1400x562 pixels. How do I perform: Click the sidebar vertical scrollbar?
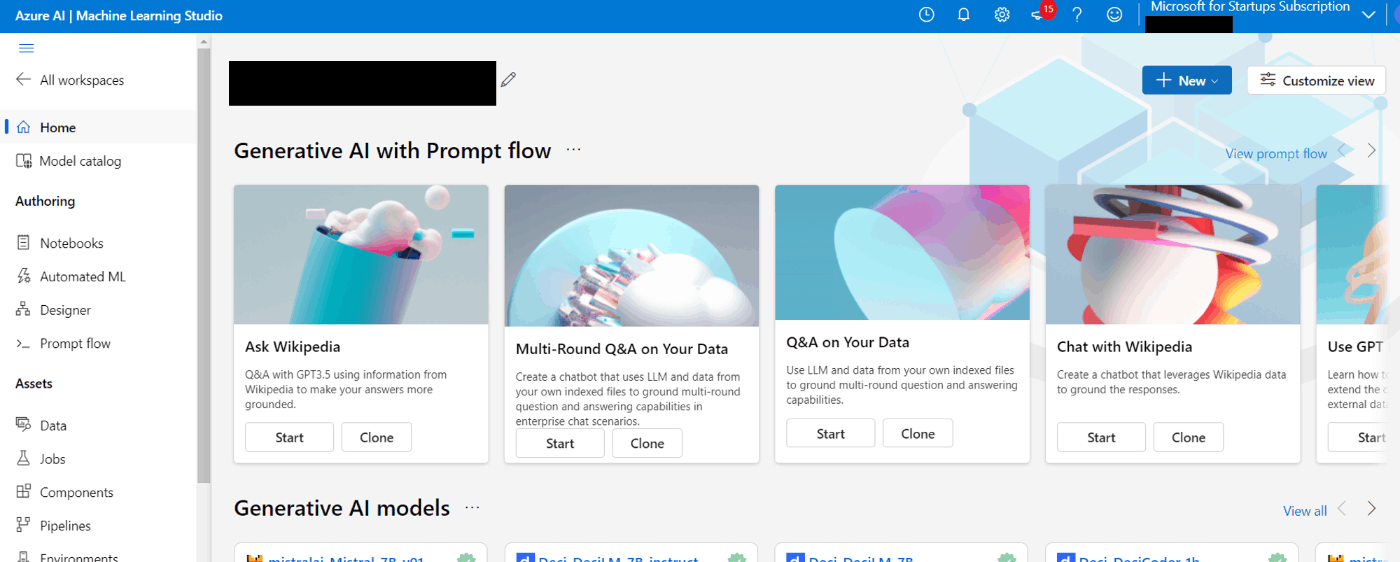[204, 265]
